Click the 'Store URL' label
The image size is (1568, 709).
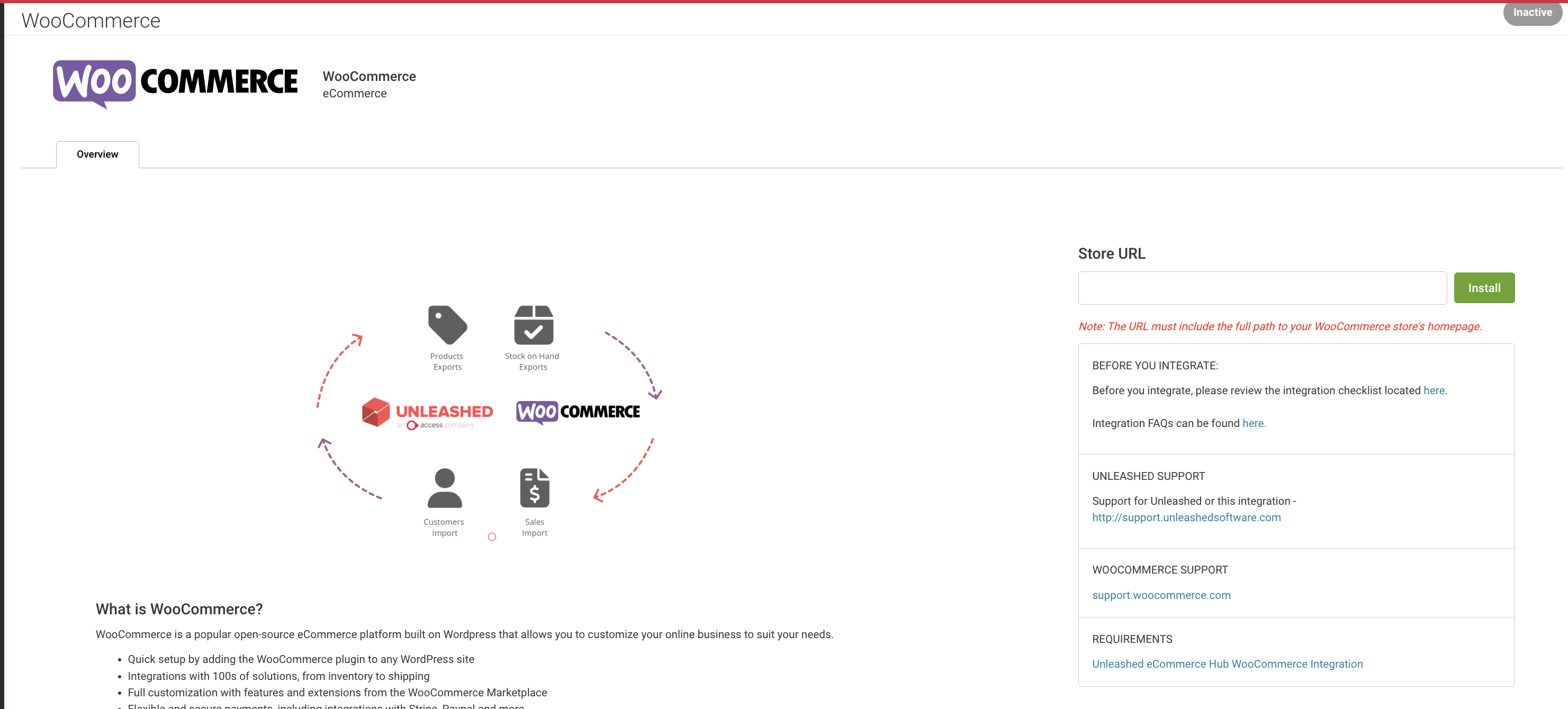pyautogui.click(x=1112, y=254)
